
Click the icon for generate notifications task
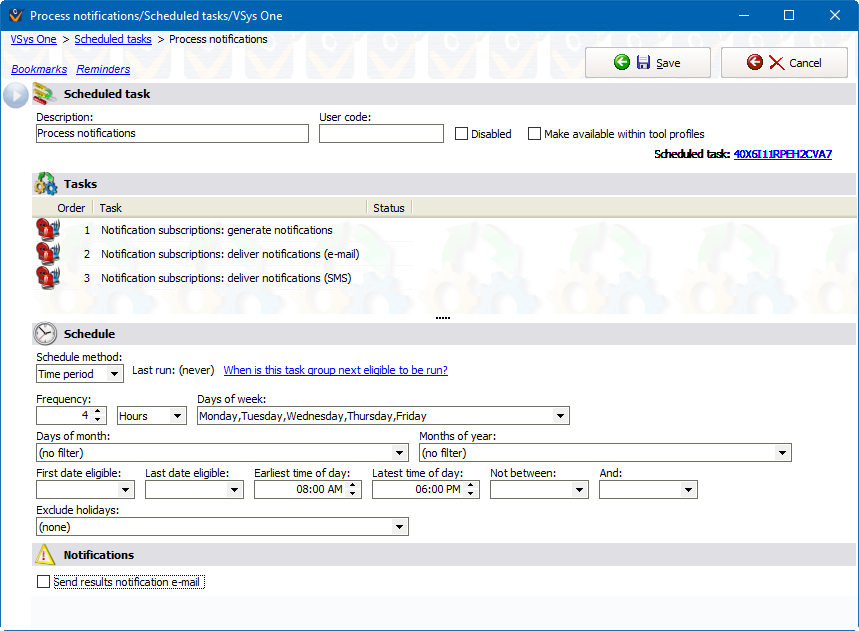46,230
